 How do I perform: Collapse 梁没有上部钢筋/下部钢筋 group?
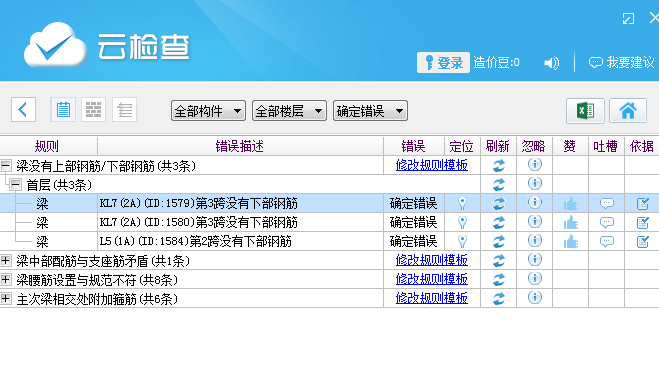click(5, 166)
